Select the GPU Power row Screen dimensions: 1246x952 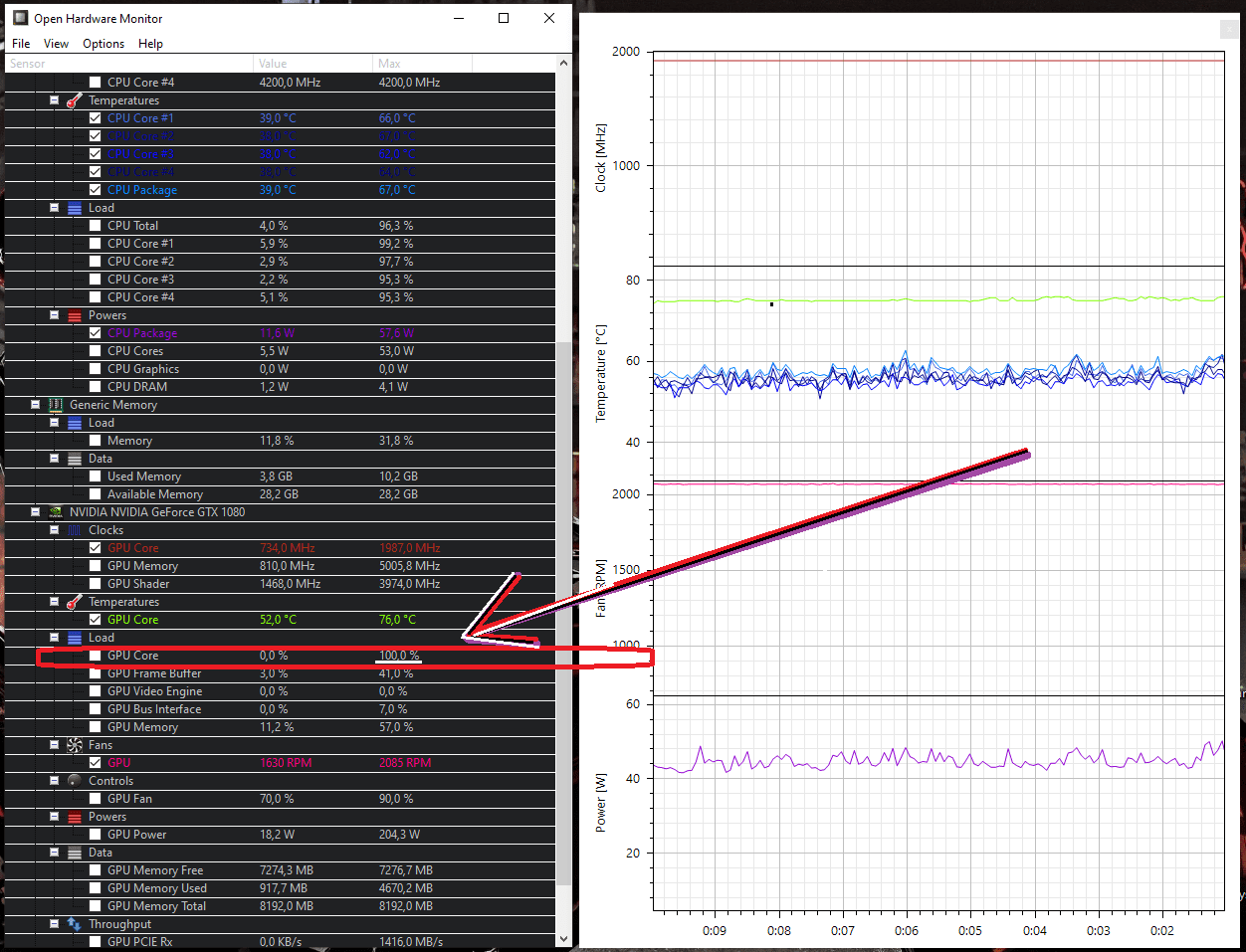tap(280, 835)
